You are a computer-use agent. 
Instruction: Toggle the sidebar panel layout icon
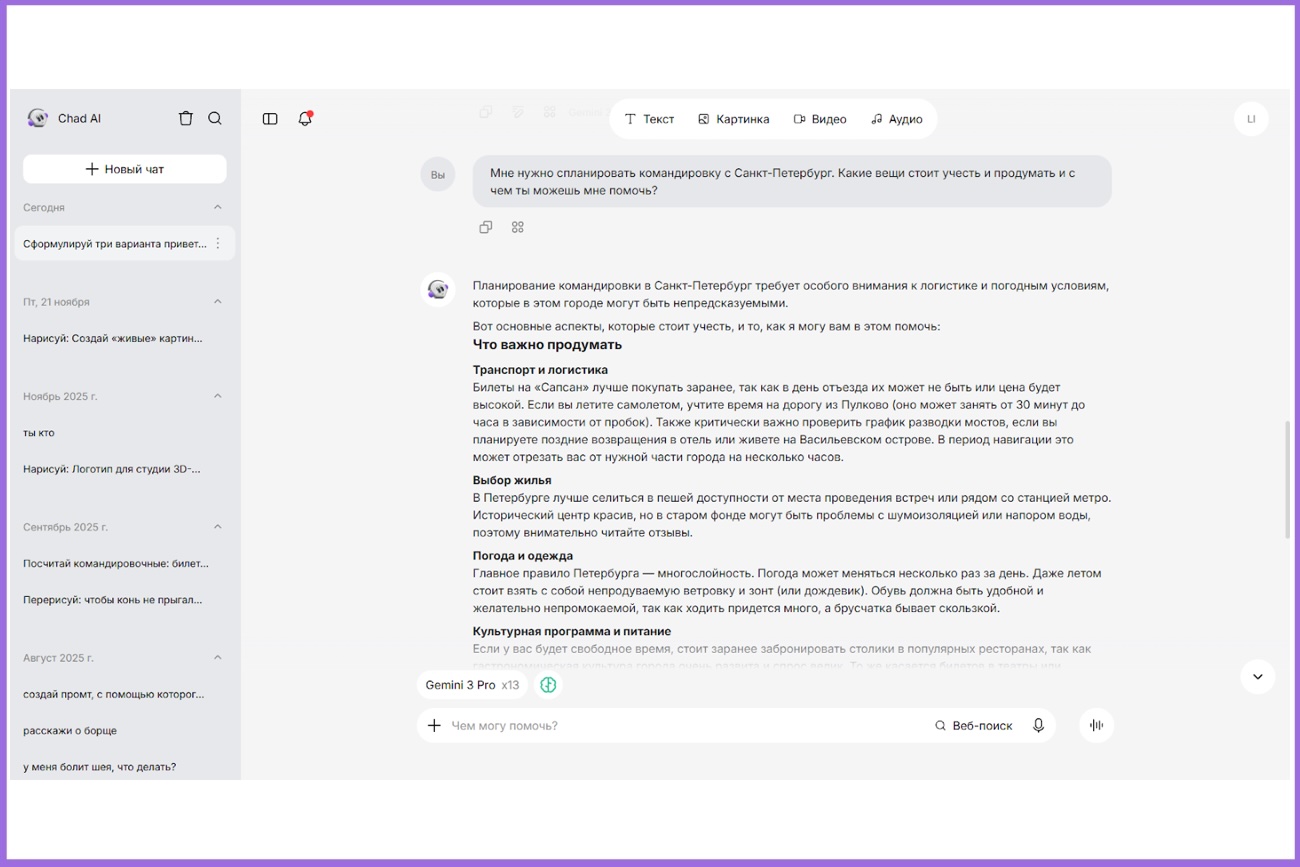[x=270, y=118]
